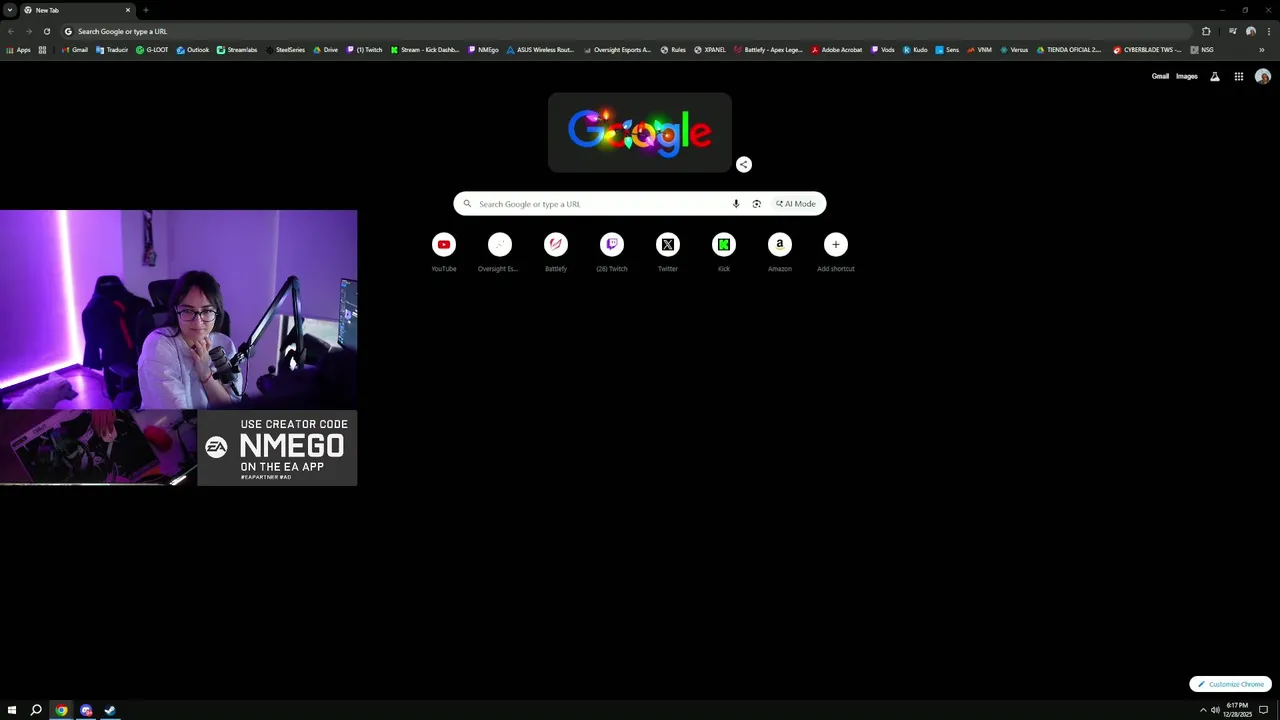This screenshot has height=720, width=1280.
Task: Open the Adobe Acrobat bookmark
Action: point(836,49)
